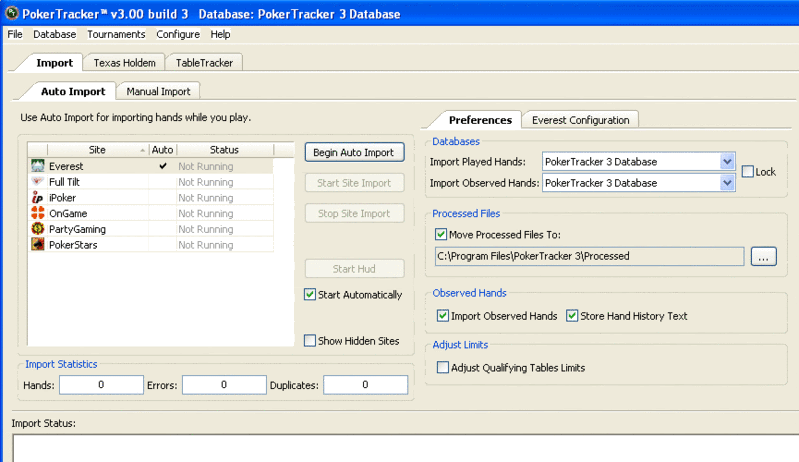Select the Auto Import tab
Viewport: 799px width, 462px height.
pyautogui.click(x=73, y=91)
